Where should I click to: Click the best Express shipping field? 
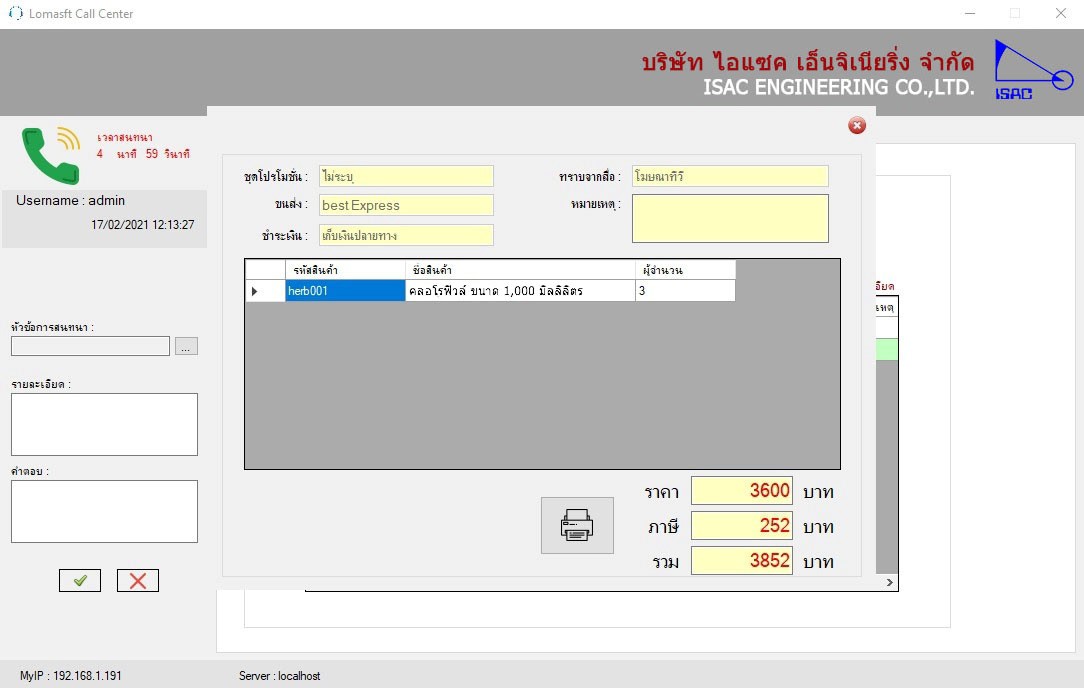pos(406,205)
